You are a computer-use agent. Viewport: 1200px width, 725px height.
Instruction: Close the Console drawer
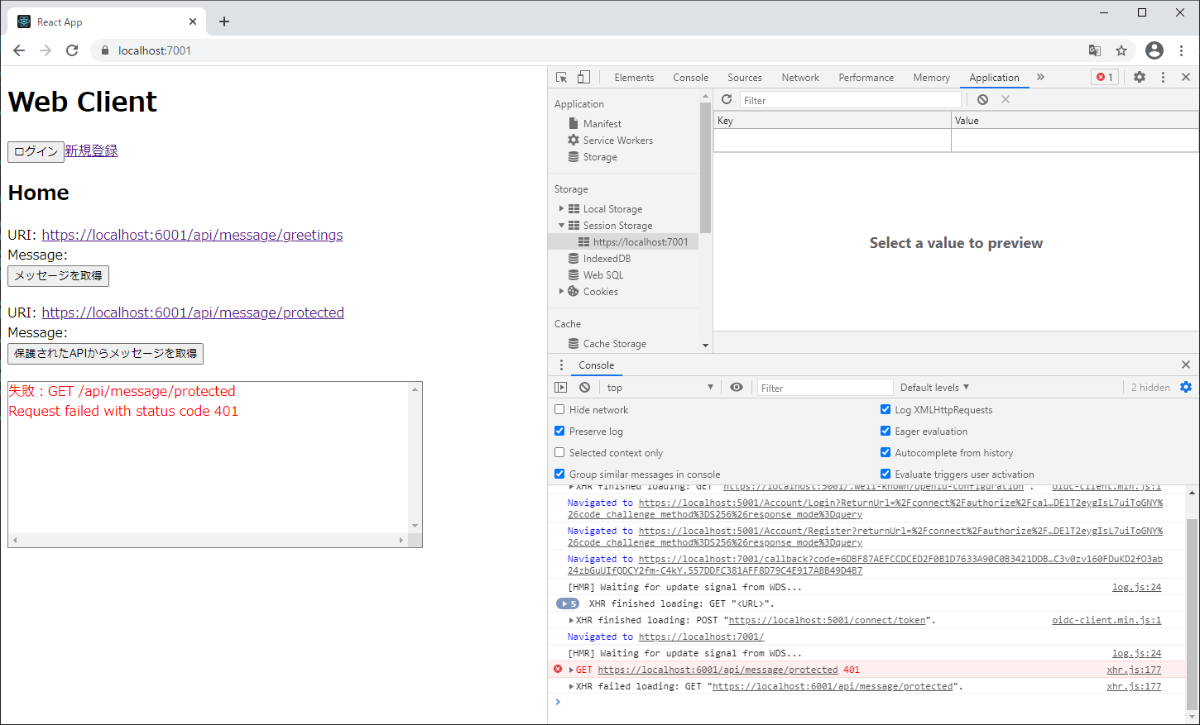click(1186, 365)
